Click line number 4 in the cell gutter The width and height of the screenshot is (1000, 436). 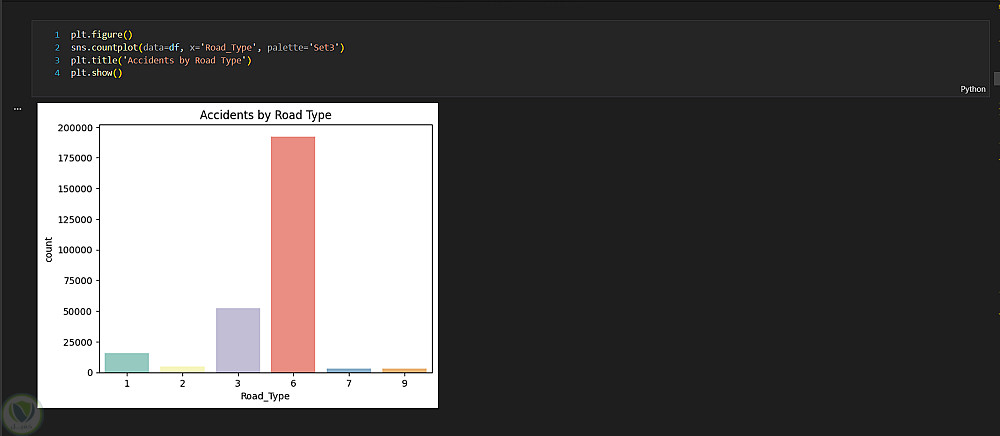click(x=57, y=74)
